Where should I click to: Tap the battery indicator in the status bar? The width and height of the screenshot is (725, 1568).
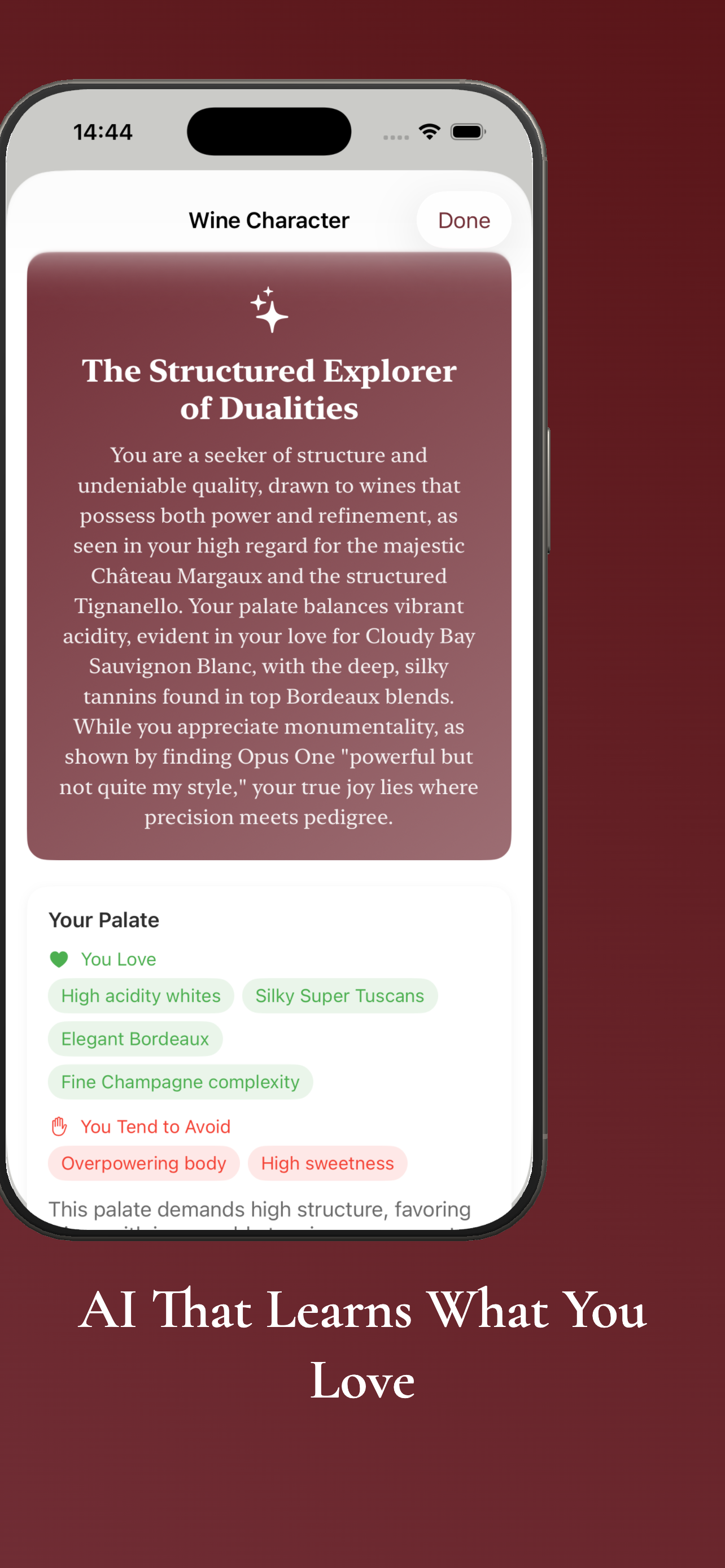coord(468,130)
